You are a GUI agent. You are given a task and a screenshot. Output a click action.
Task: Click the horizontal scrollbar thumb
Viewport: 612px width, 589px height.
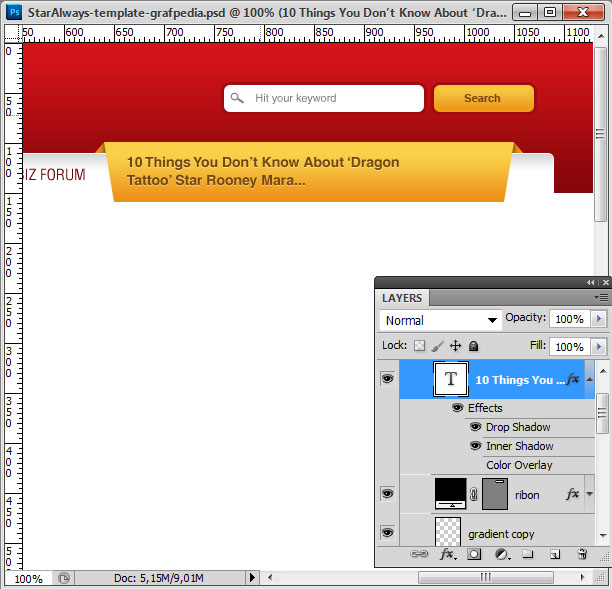click(x=486, y=577)
